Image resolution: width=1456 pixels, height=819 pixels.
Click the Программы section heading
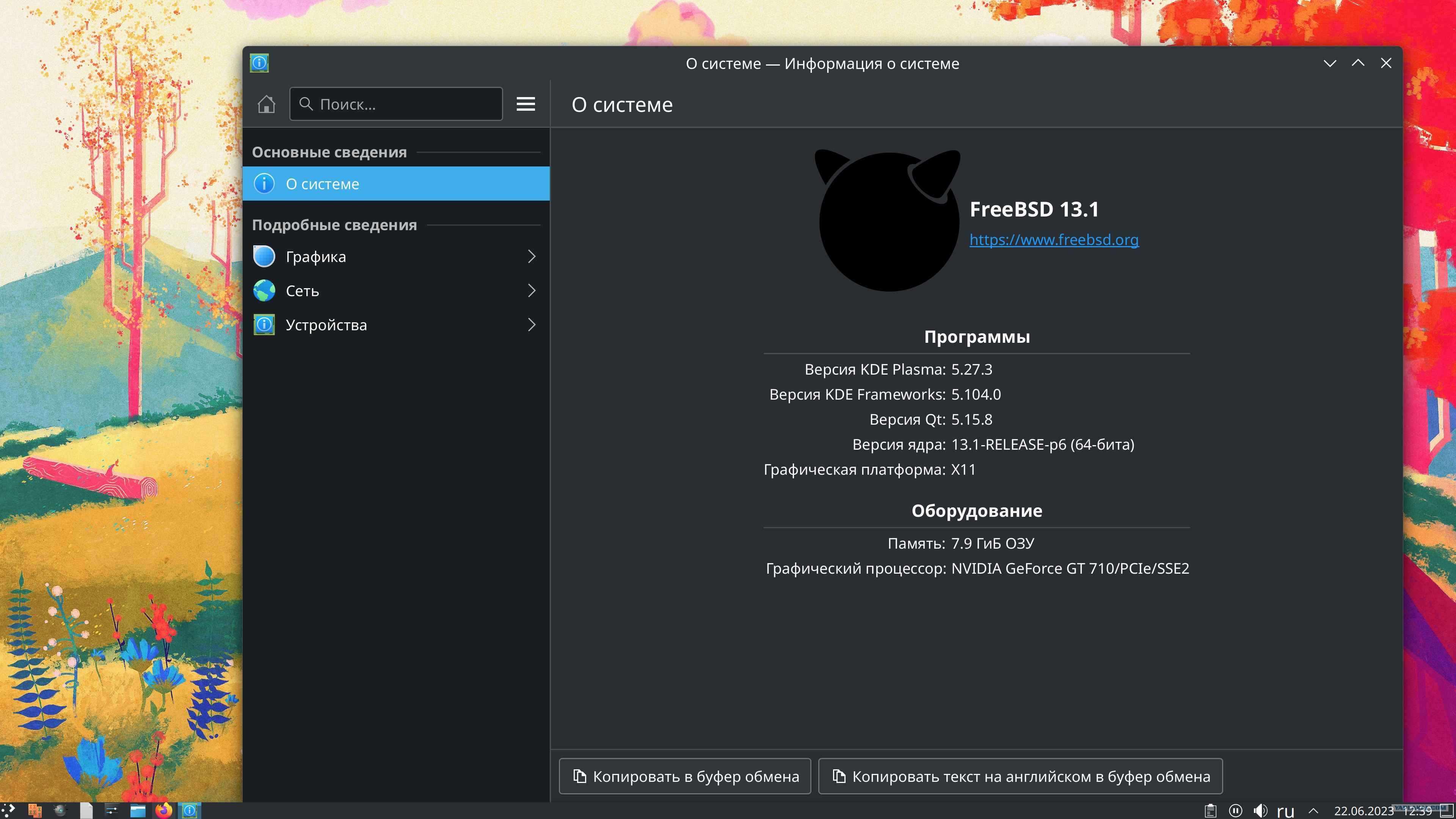pyautogui.click(x=977, y=337)
